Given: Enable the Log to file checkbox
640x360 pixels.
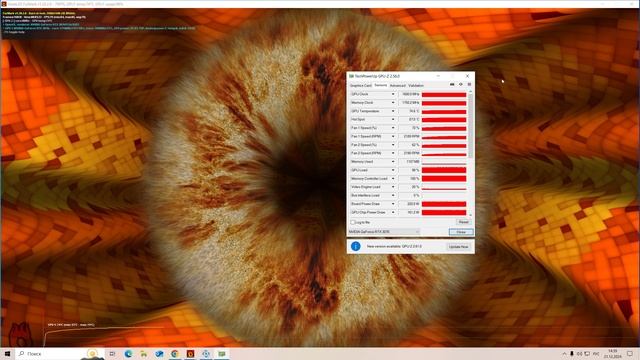Looking at the screenshot, I should 353,222.
